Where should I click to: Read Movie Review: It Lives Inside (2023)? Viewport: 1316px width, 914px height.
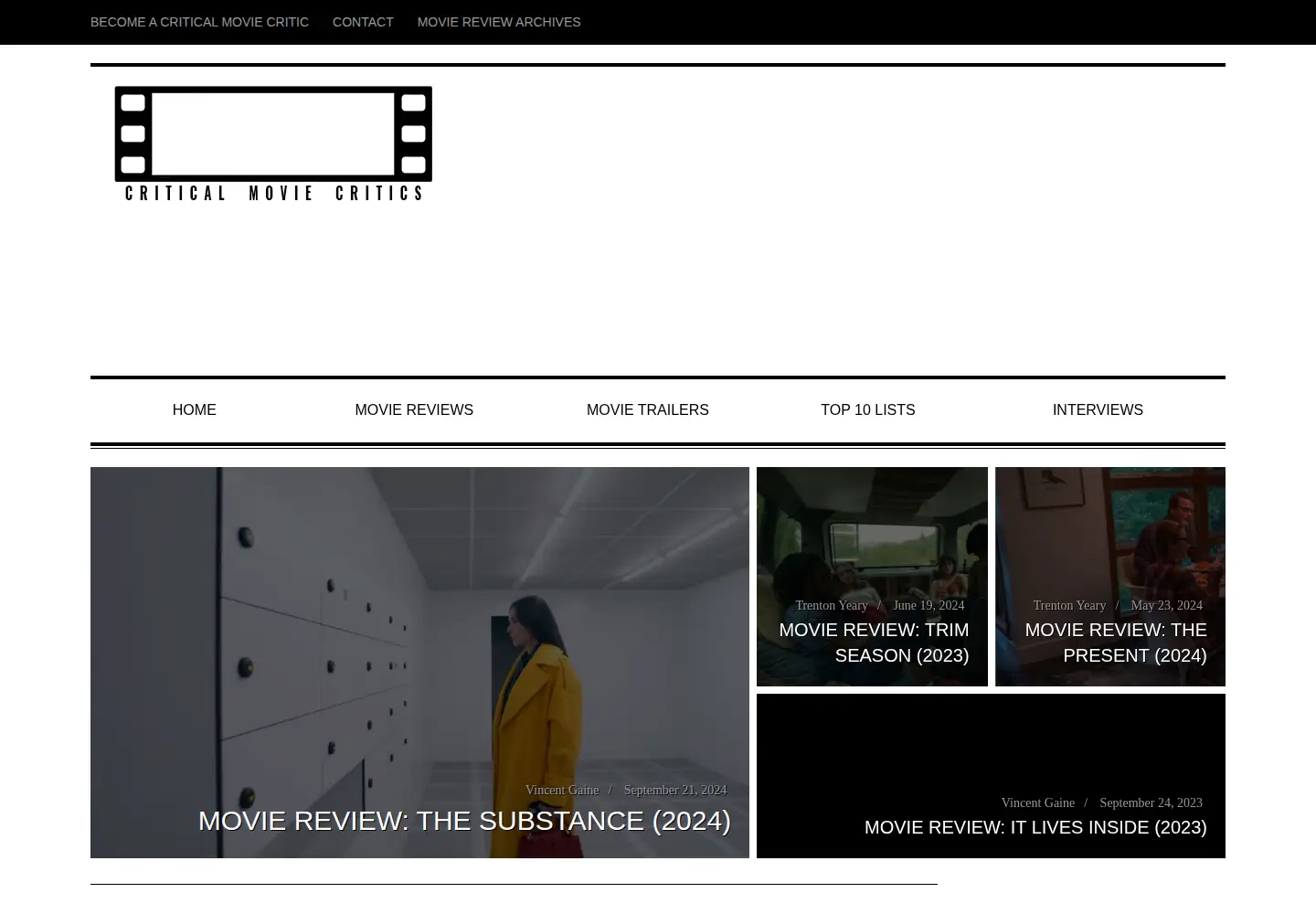coord(1035,827)
